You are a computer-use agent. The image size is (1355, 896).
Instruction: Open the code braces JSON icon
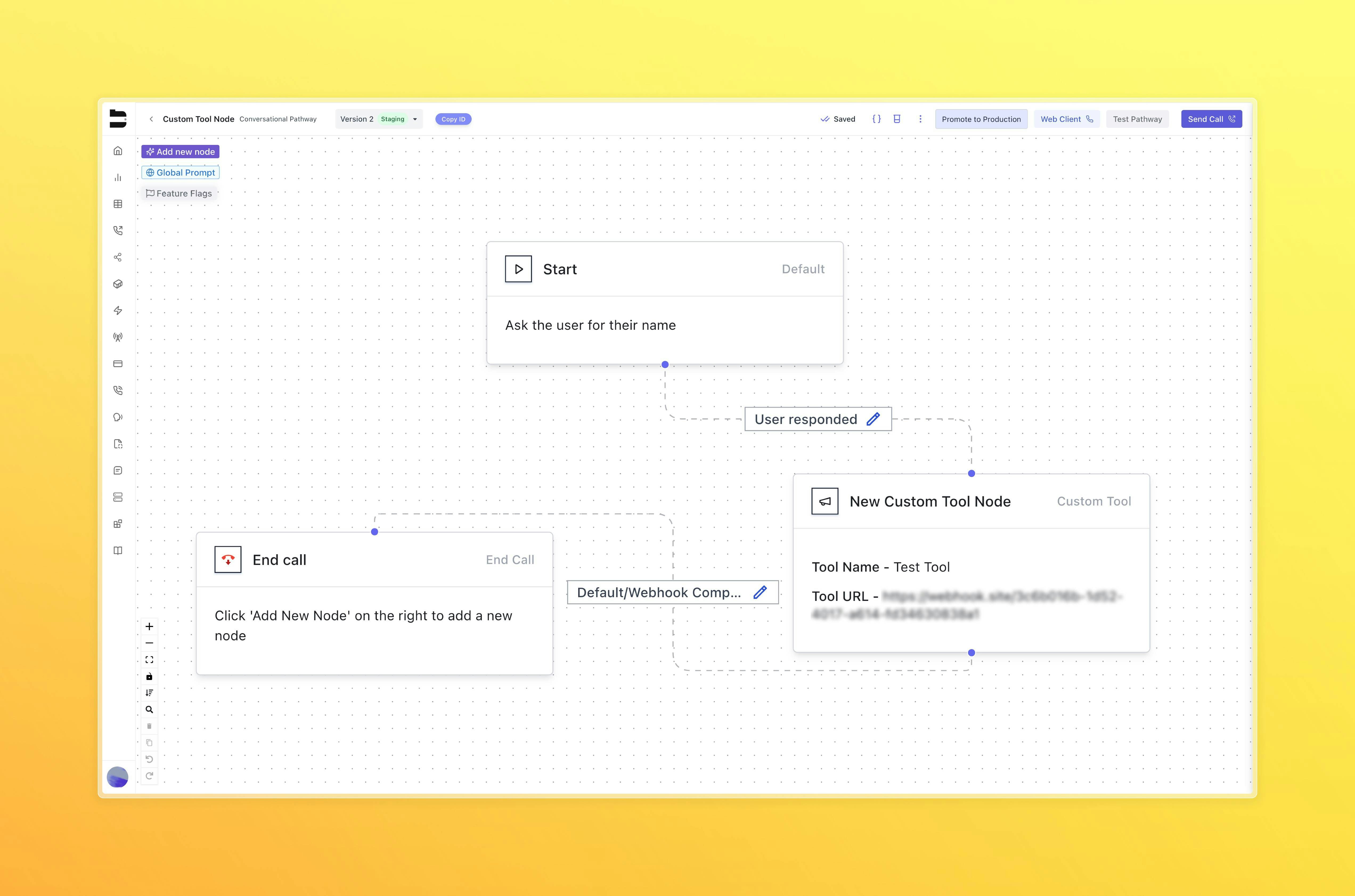pyautogui.click(x=876, y=119)
